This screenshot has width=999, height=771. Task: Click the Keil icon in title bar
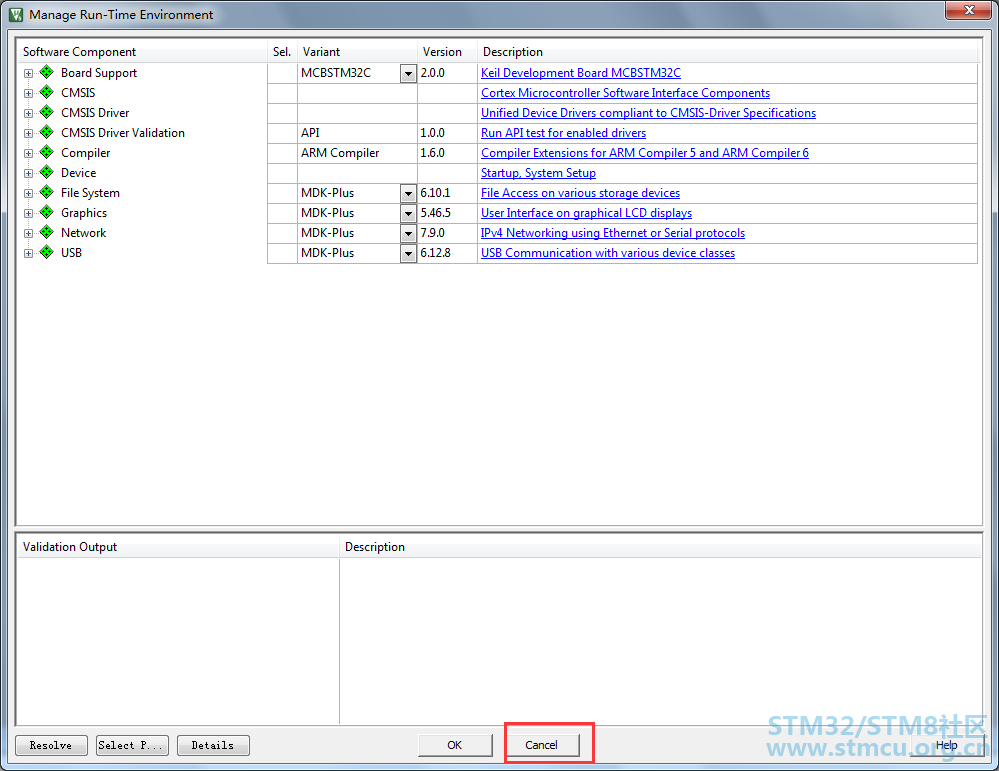pyautogui.click(x=16, y=15)
